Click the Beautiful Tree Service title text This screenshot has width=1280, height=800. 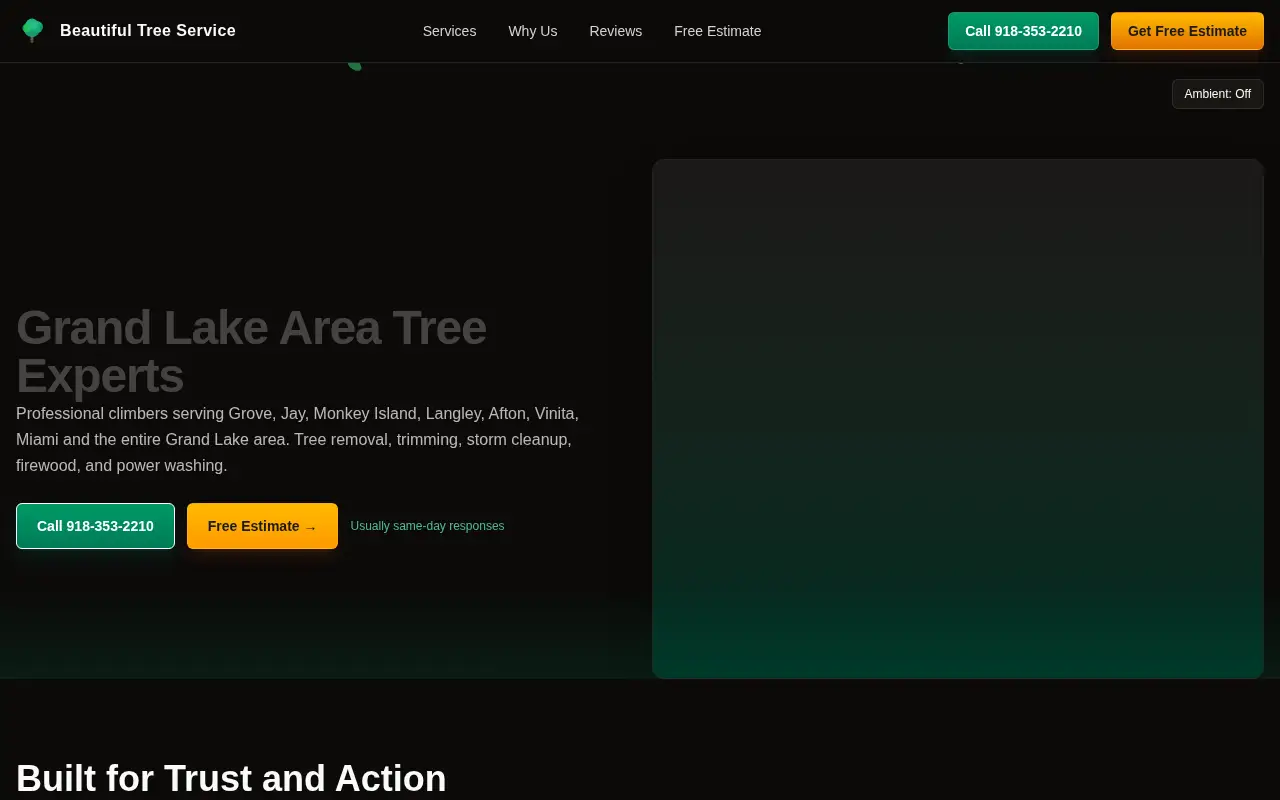pos(147,30)
